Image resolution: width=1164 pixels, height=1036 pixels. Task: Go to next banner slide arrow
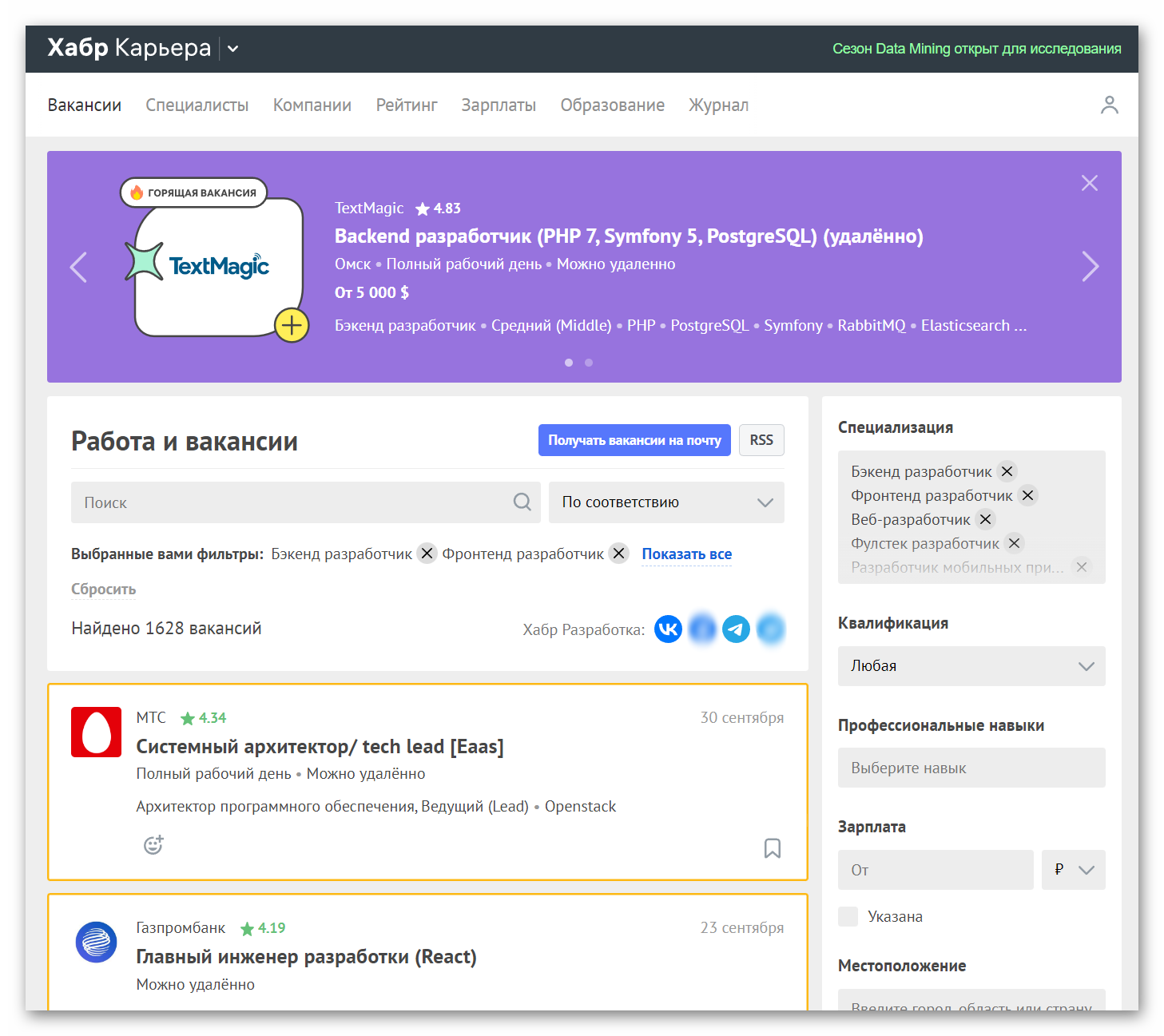(1090, 267)
